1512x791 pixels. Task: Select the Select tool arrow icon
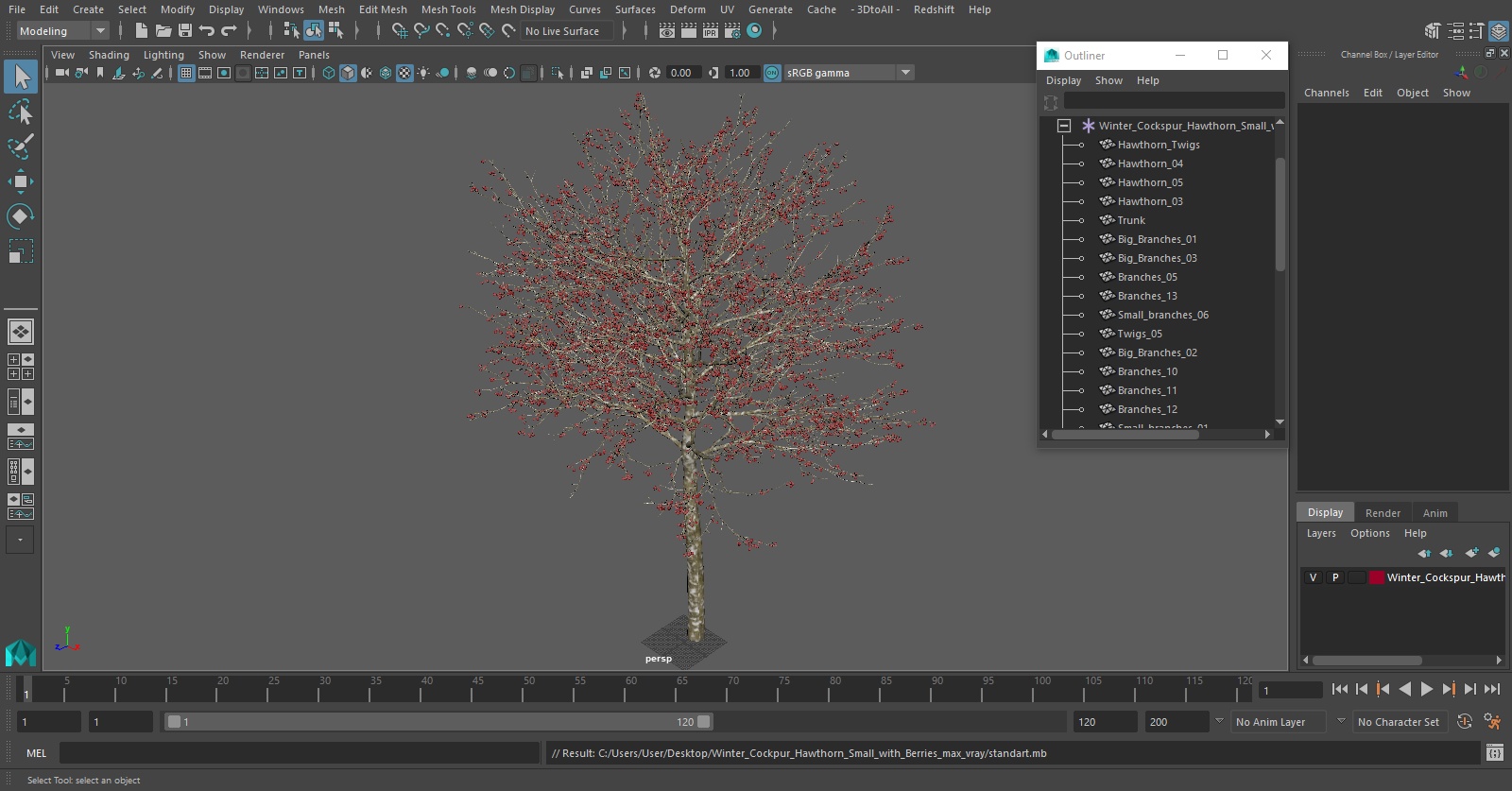coord(21,77)
